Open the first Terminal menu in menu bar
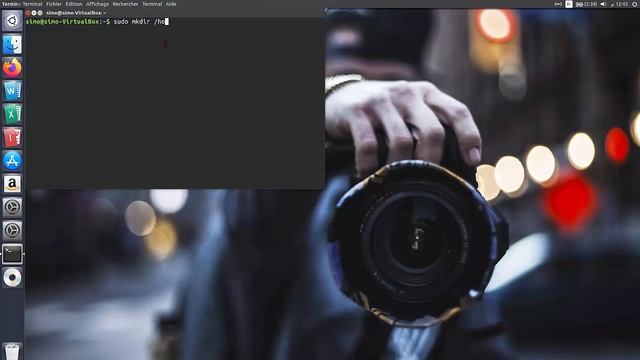Viewport: 640px width, 360px height. click(x=32, y=4)
